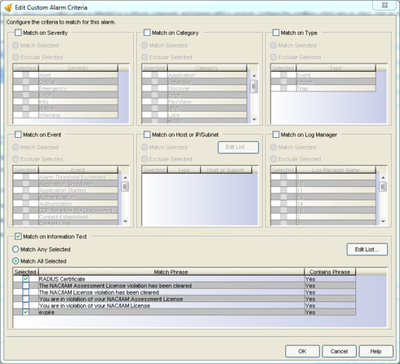Click the Category column header
The image size is (400, 364).
coord(207,68)
